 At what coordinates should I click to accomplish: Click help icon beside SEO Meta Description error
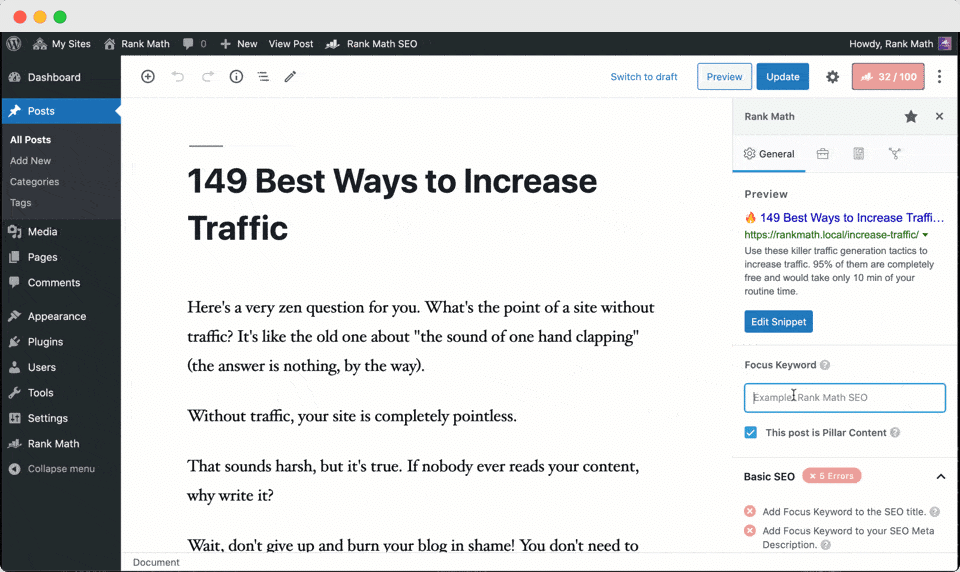pos(825,545)
